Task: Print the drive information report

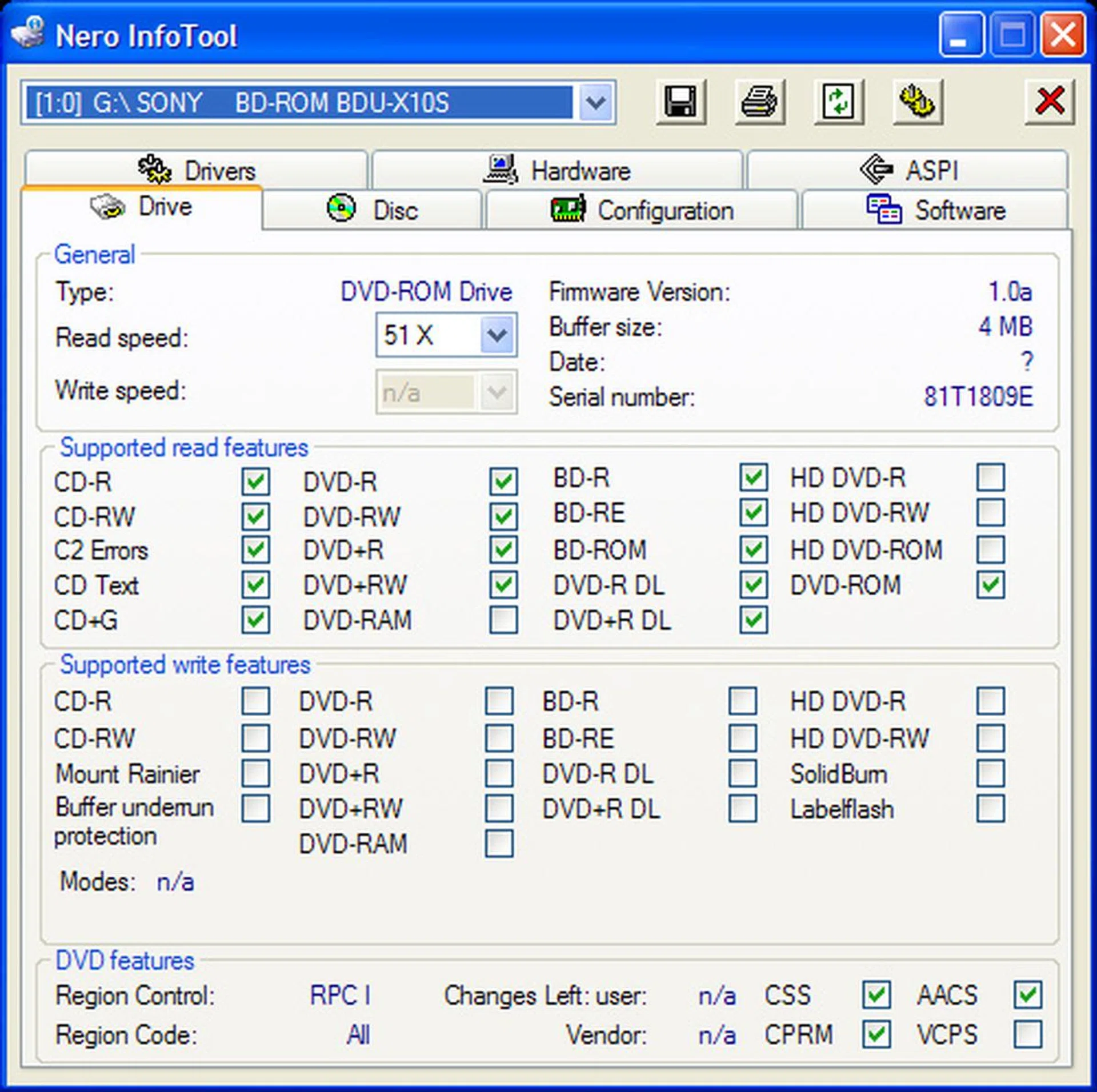Action: pos(760,102)
